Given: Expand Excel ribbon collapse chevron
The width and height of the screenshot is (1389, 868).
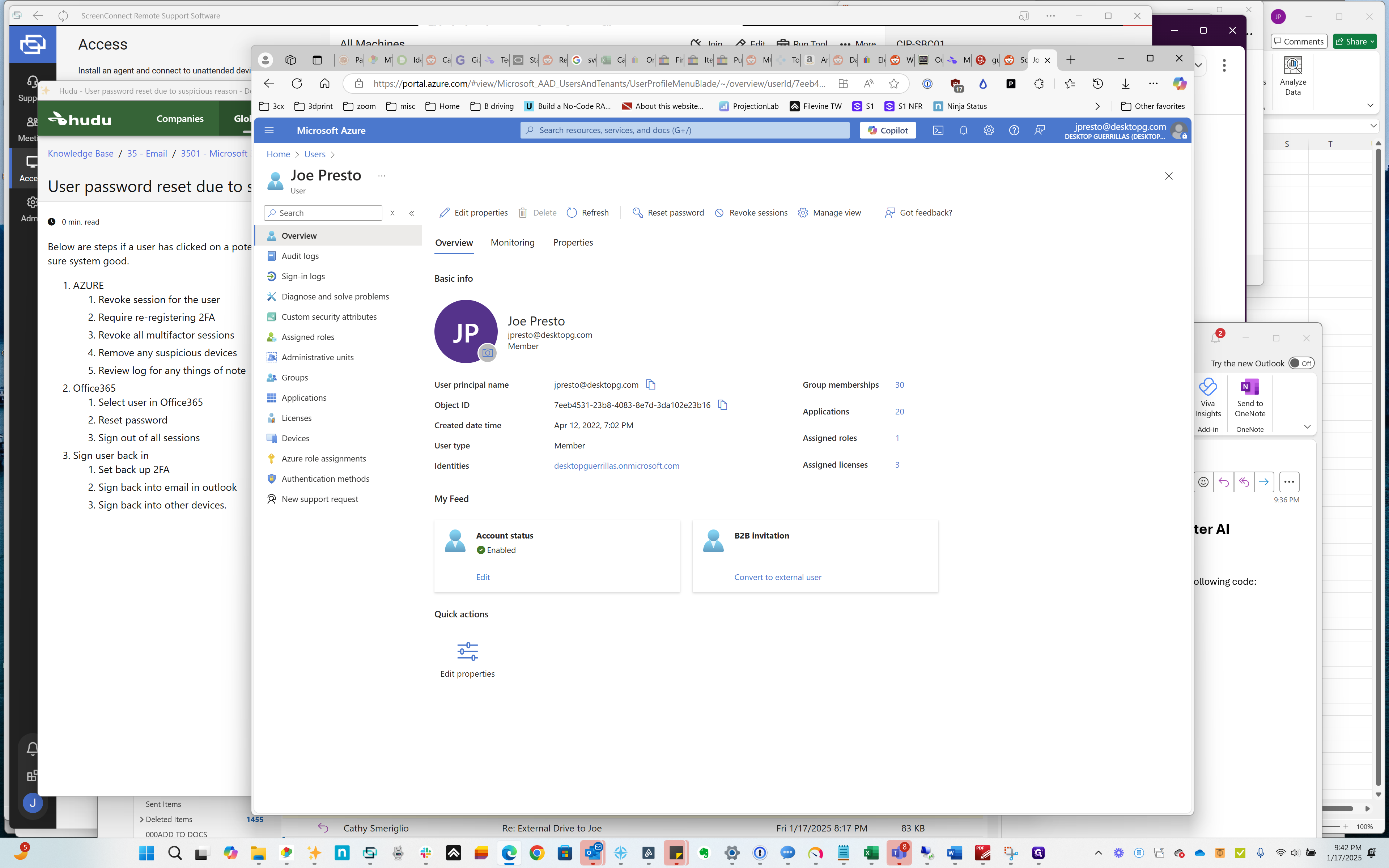Looking at the screenshot, I should (x=1371, y=105).
